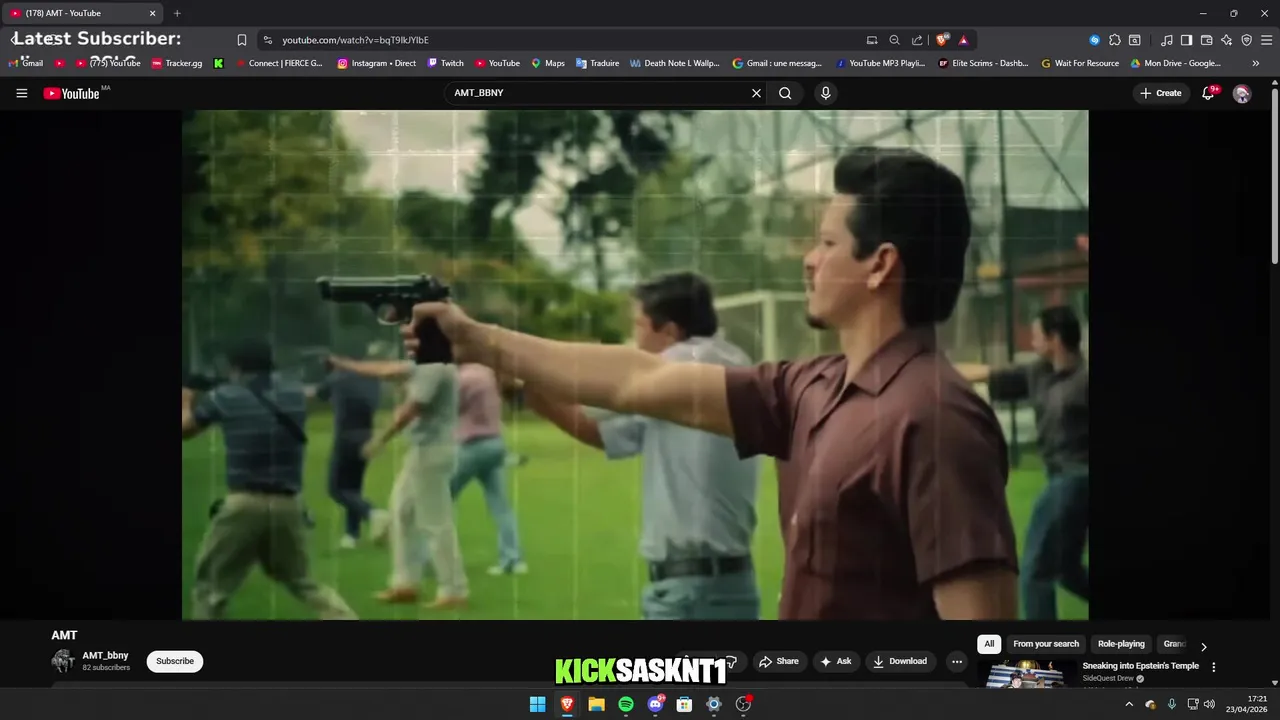Select the Role-playing chip
Screen dimensions: 1280x720
(1121, 644)
